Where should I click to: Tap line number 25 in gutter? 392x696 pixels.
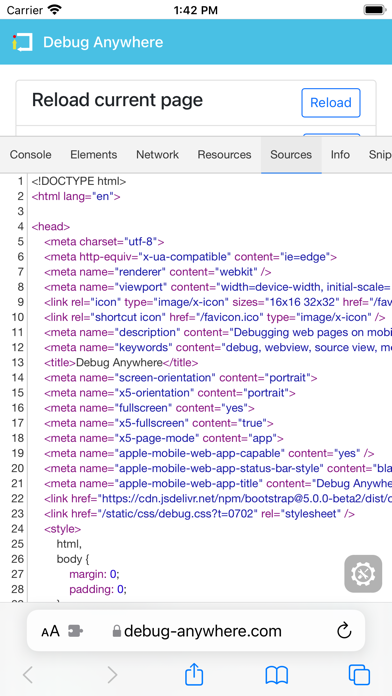(x=17, y=543)
